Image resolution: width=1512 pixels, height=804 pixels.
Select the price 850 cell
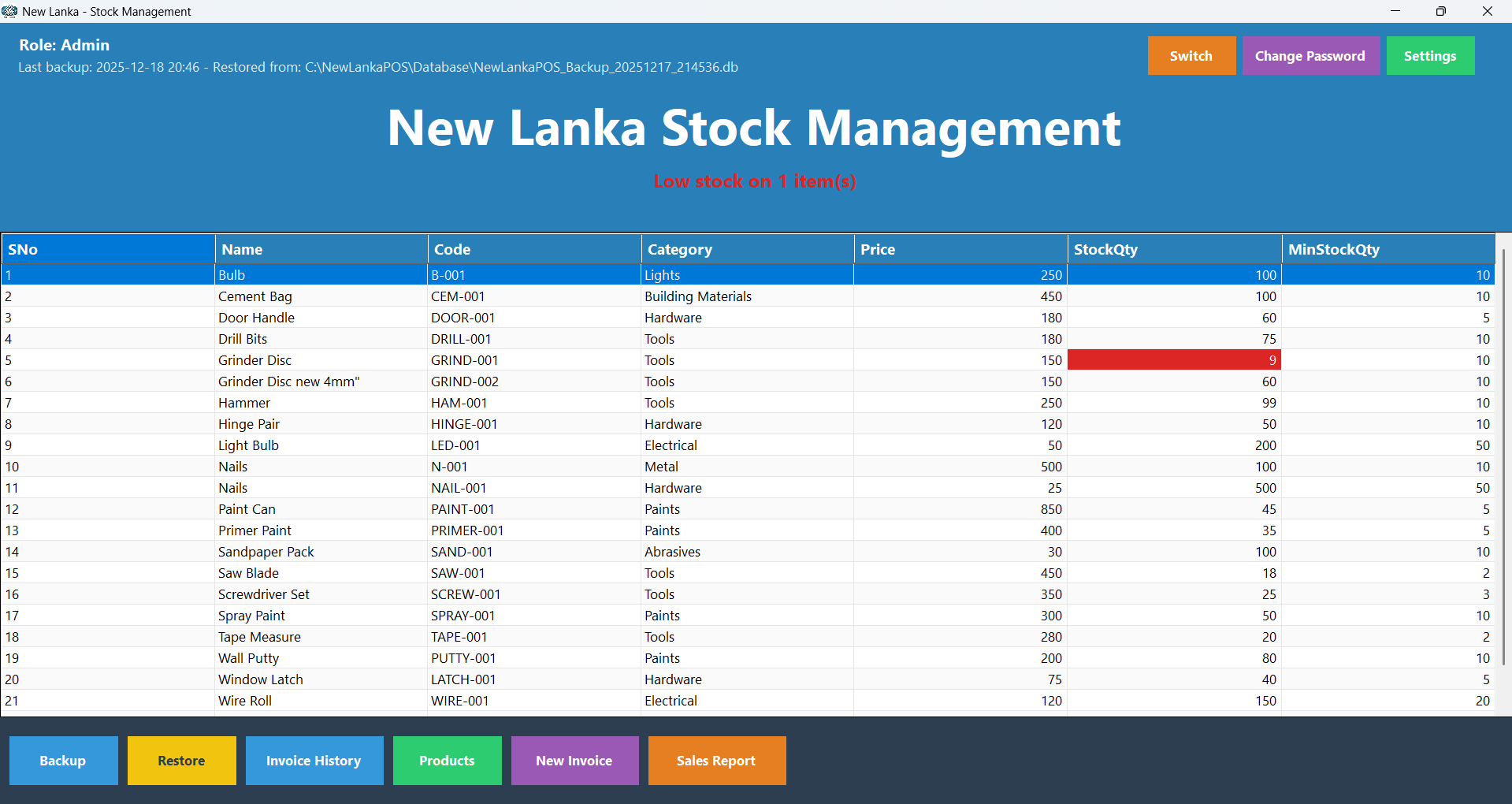[x=961, y=509]
